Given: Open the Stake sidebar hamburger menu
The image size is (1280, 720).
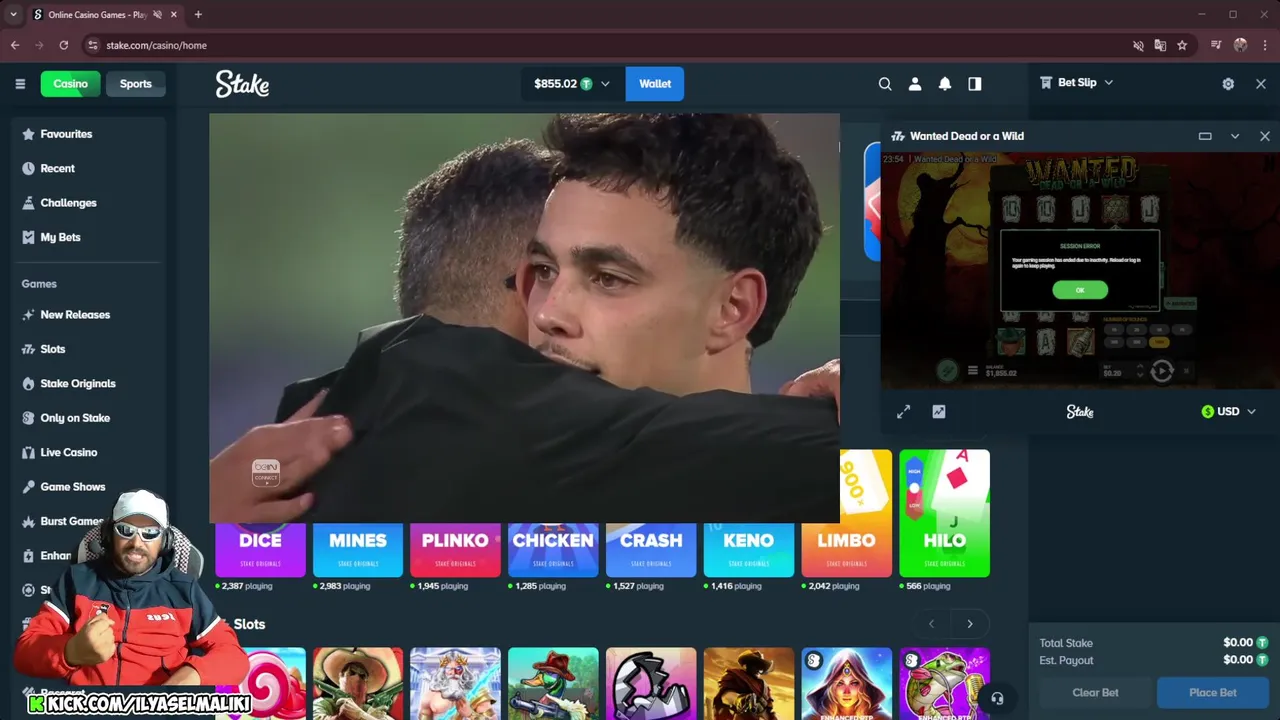Looking at the screenshot, I should (x=20, y=84).
